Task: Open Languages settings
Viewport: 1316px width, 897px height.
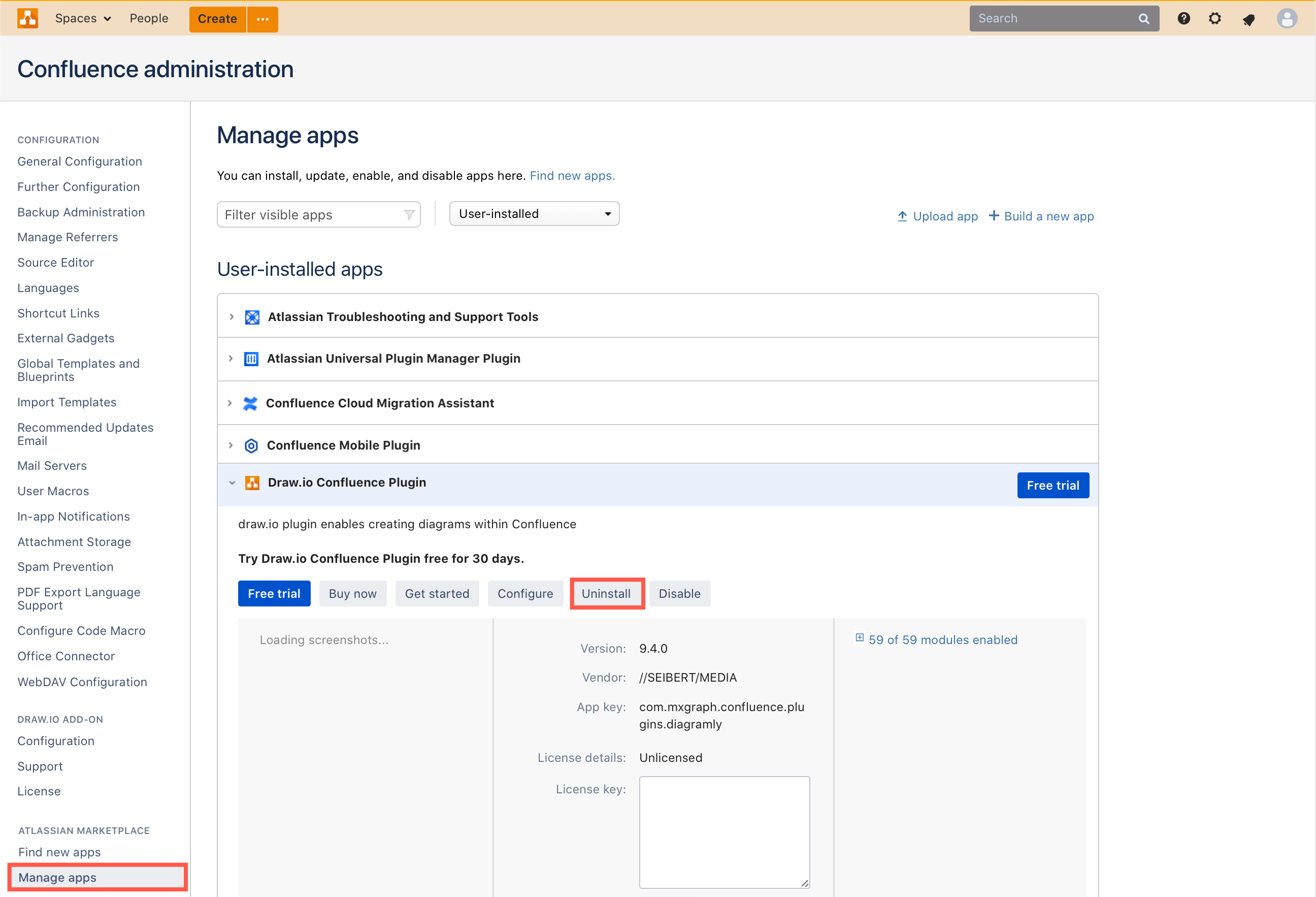Action: click(48, 288)
